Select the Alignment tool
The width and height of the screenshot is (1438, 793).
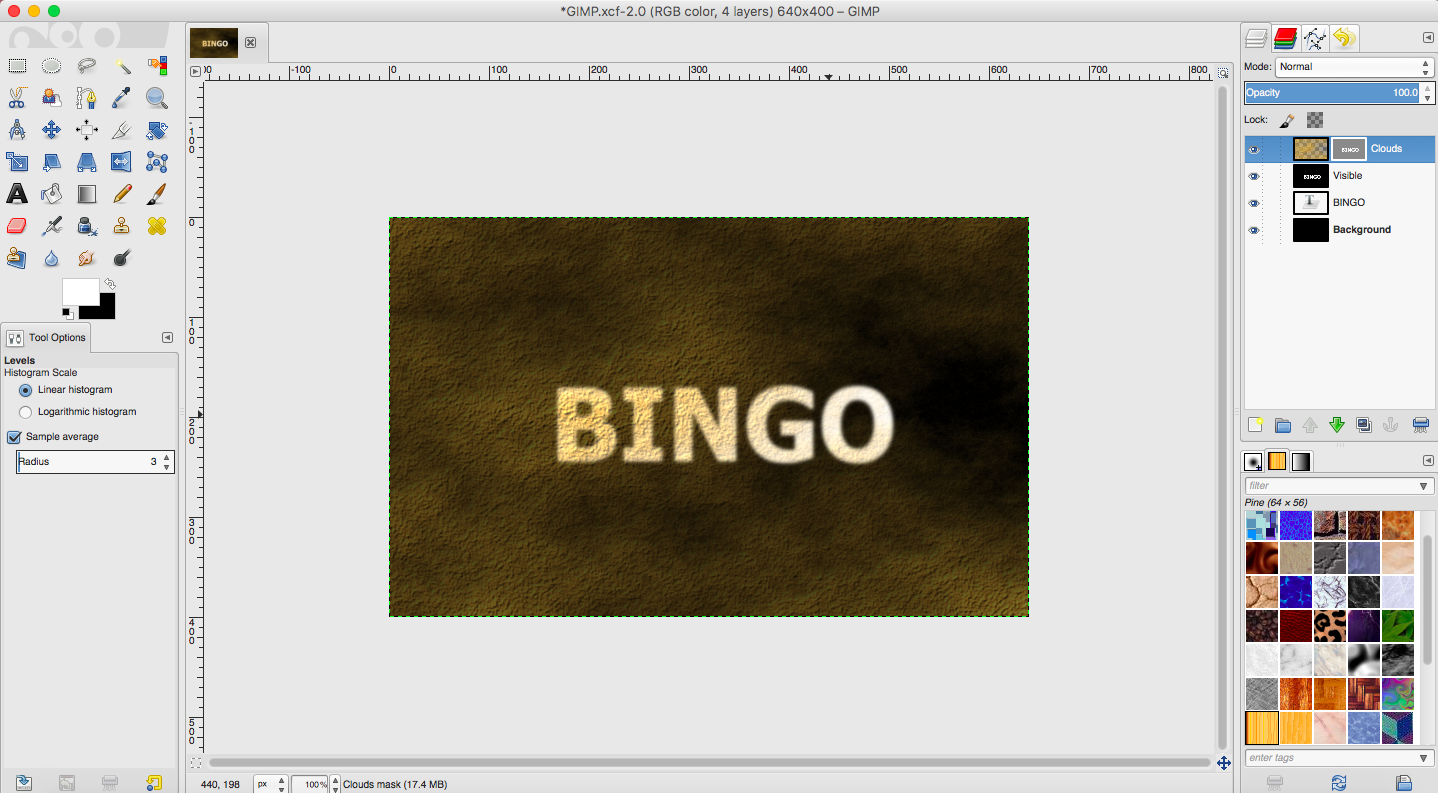pyautogui.click(x=87, y=130)
